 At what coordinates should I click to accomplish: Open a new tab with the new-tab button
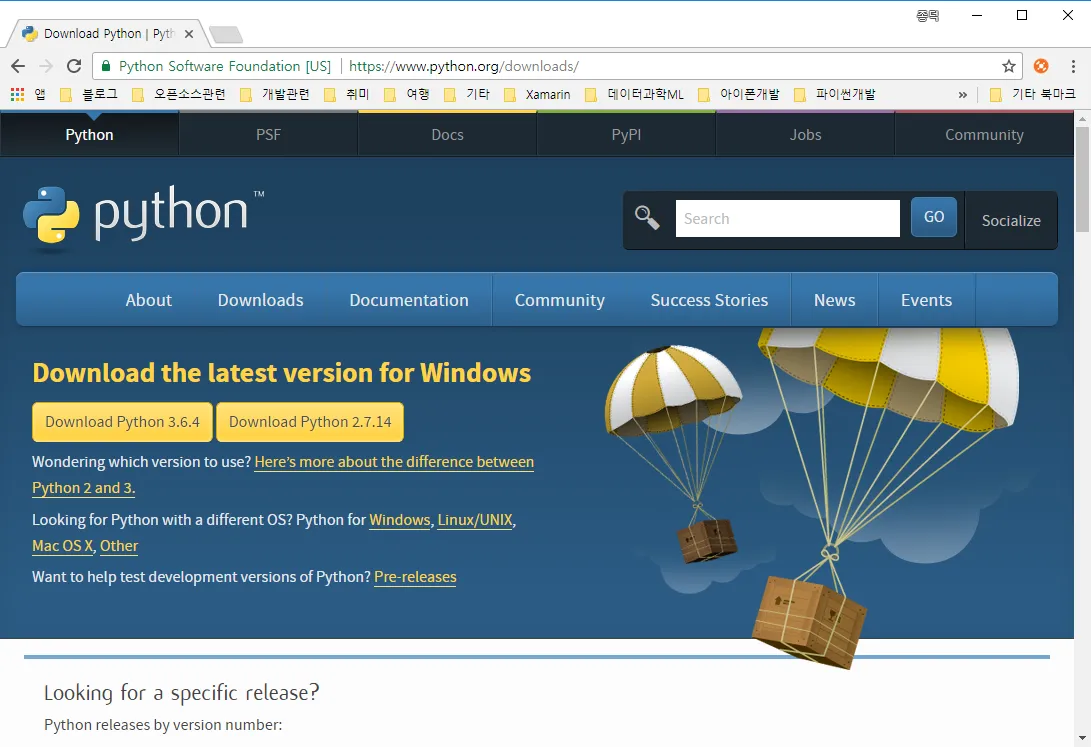click(x=225, y=34)
